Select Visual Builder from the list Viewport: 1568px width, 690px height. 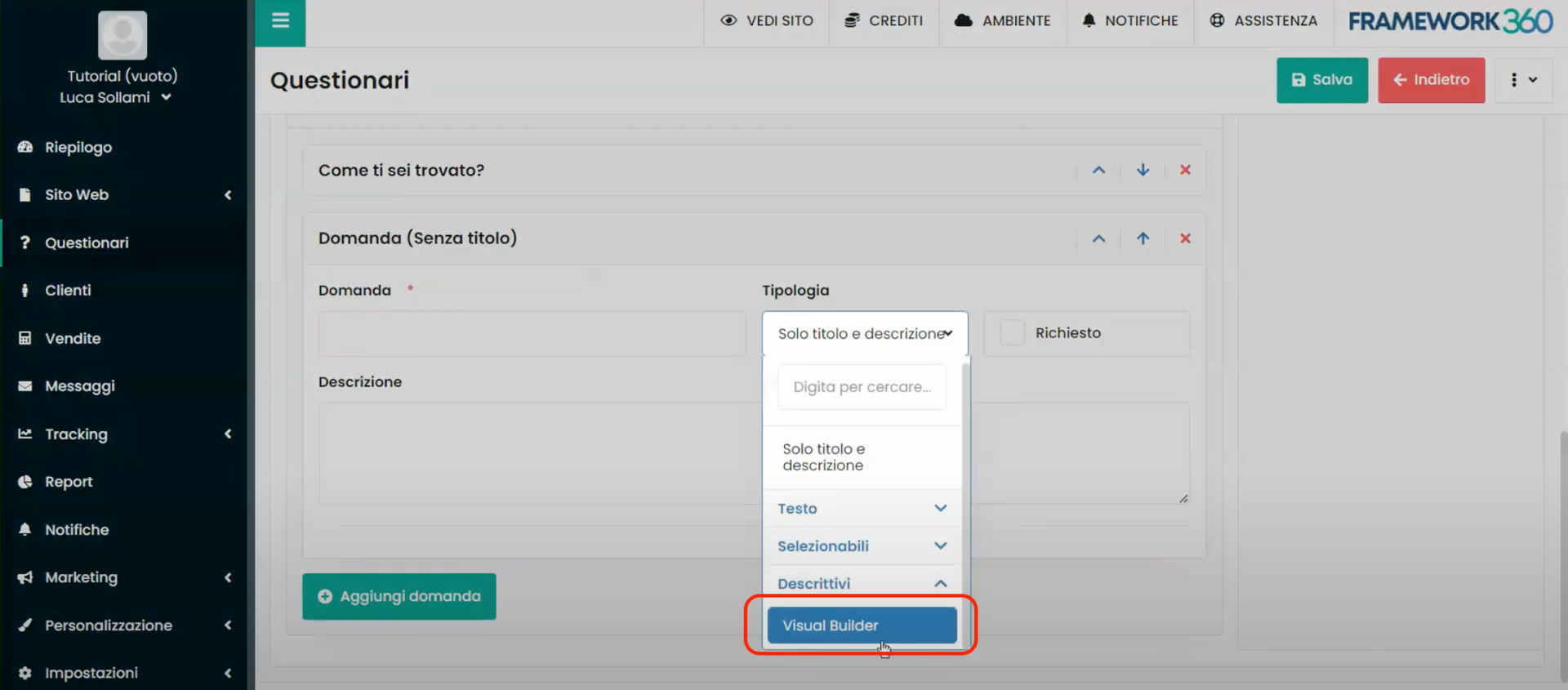(x=862, y=625)
